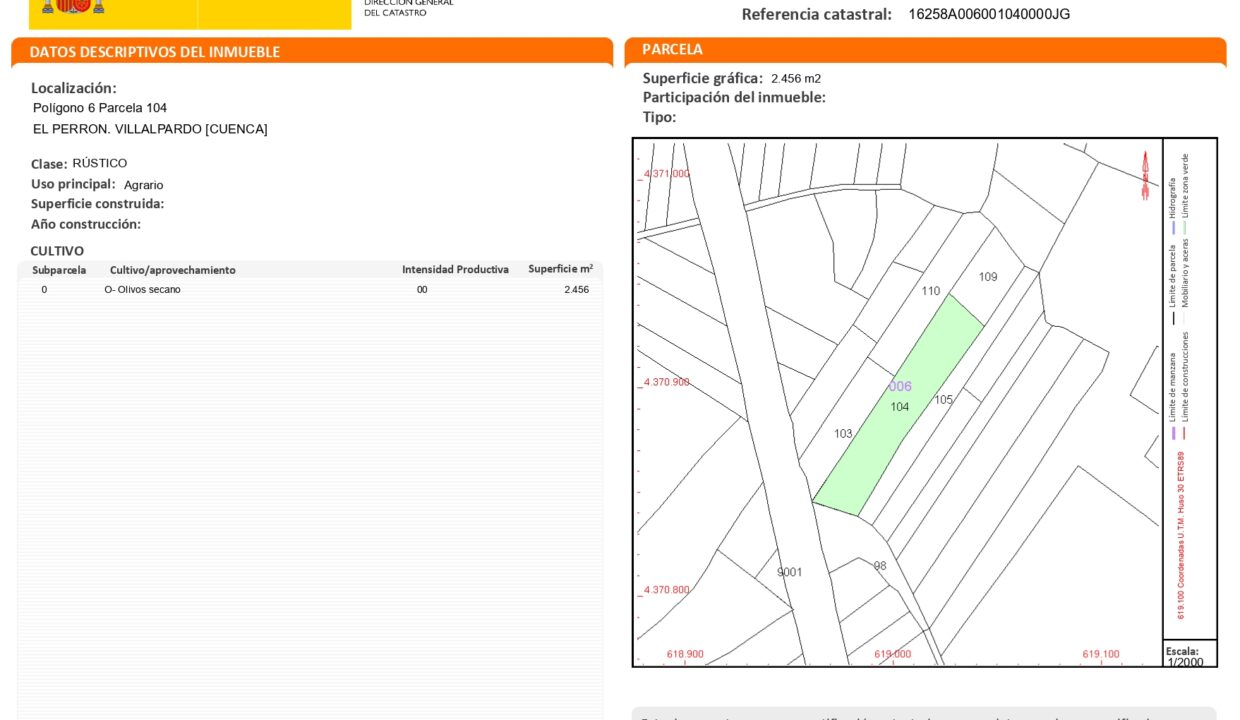The image size is (1240, 720).
Task: Click the 'CULTIVO' table heading
Action: pyautogui.click(x=57, y=251)
